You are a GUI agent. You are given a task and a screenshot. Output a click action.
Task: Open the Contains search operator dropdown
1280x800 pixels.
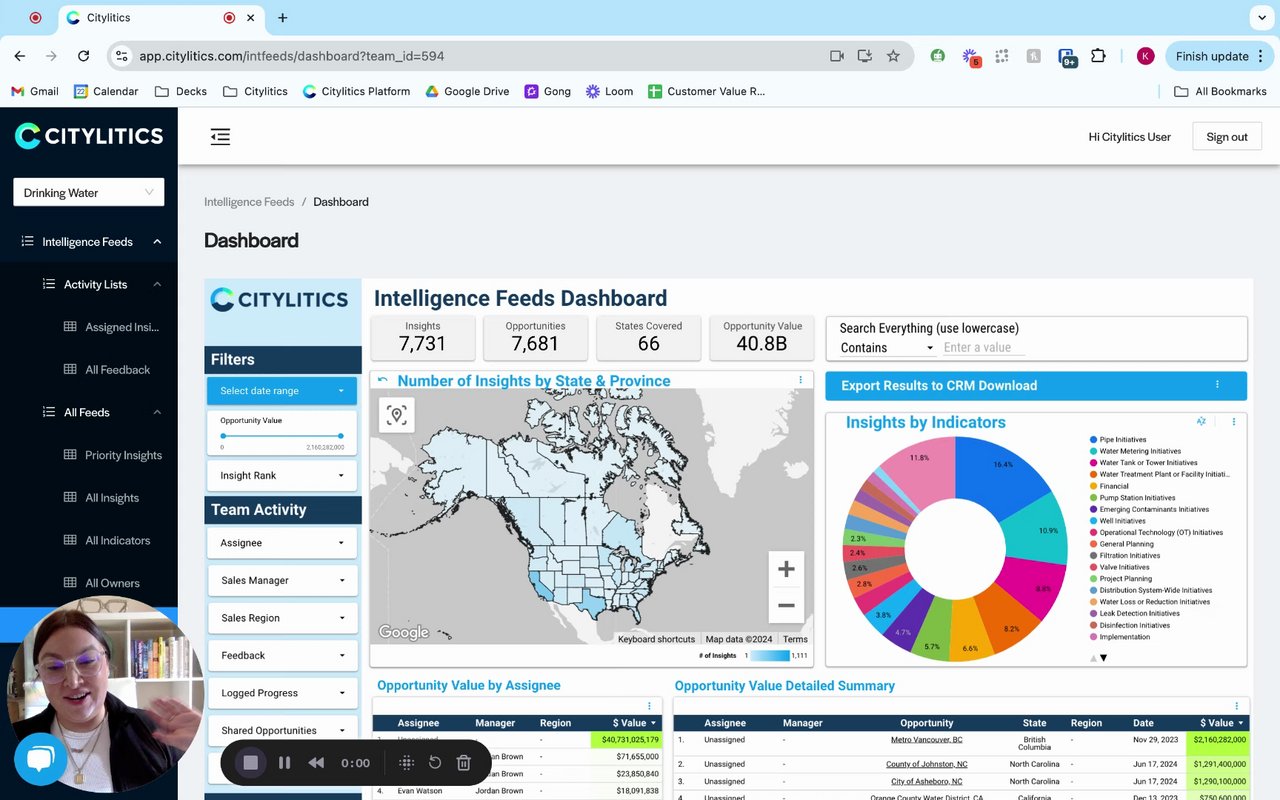pyautogui.click(x=887, y=348)
